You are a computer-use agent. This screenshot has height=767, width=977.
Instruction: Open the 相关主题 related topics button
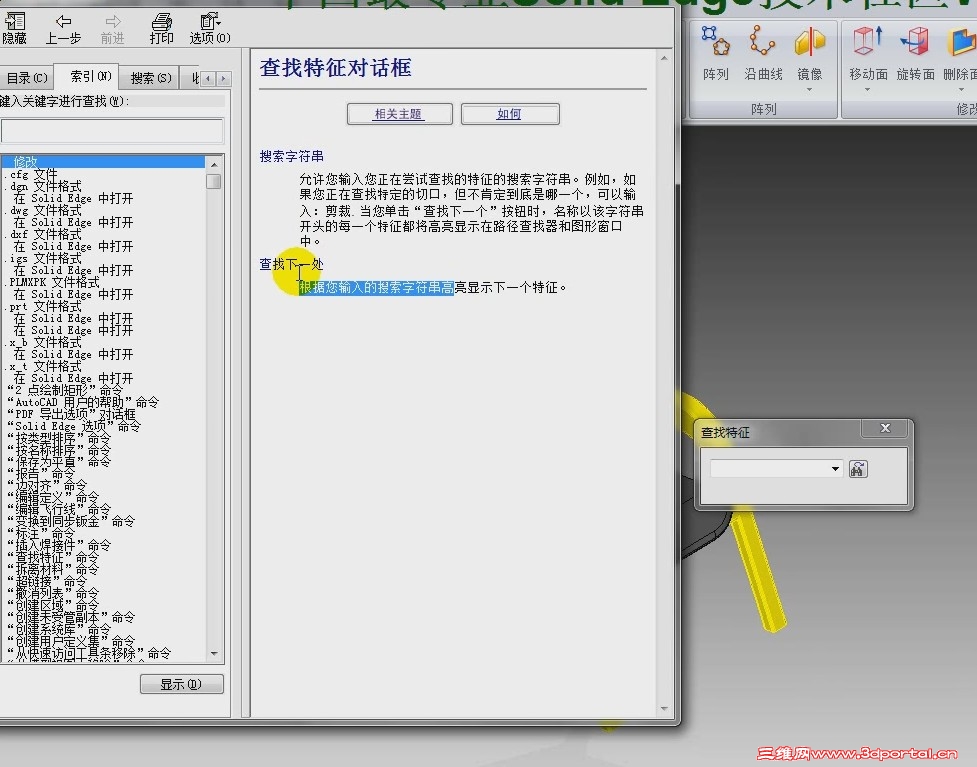pyautogui.click(x=399, y=114)
